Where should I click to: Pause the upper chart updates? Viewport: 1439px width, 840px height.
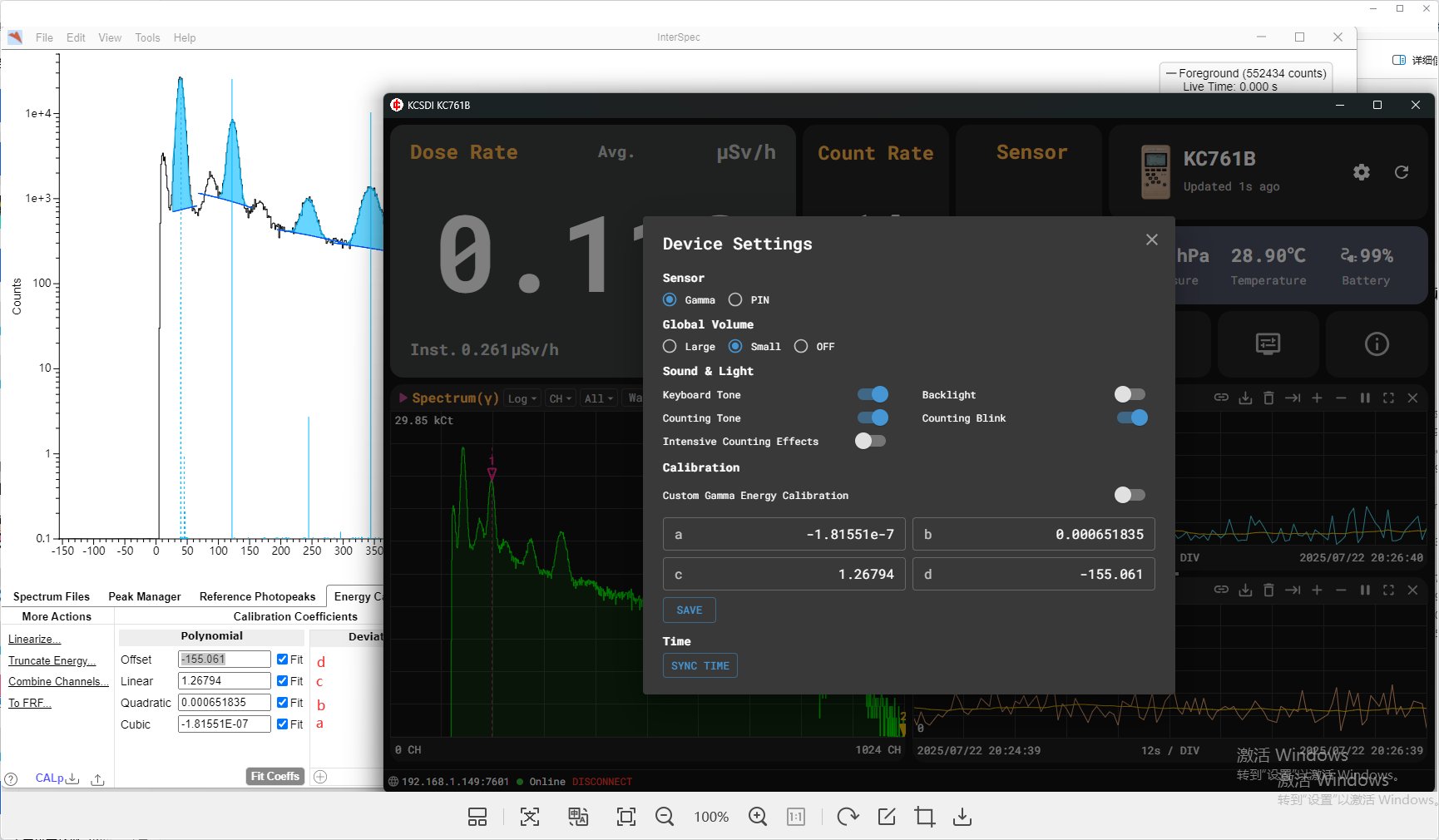1365,398
